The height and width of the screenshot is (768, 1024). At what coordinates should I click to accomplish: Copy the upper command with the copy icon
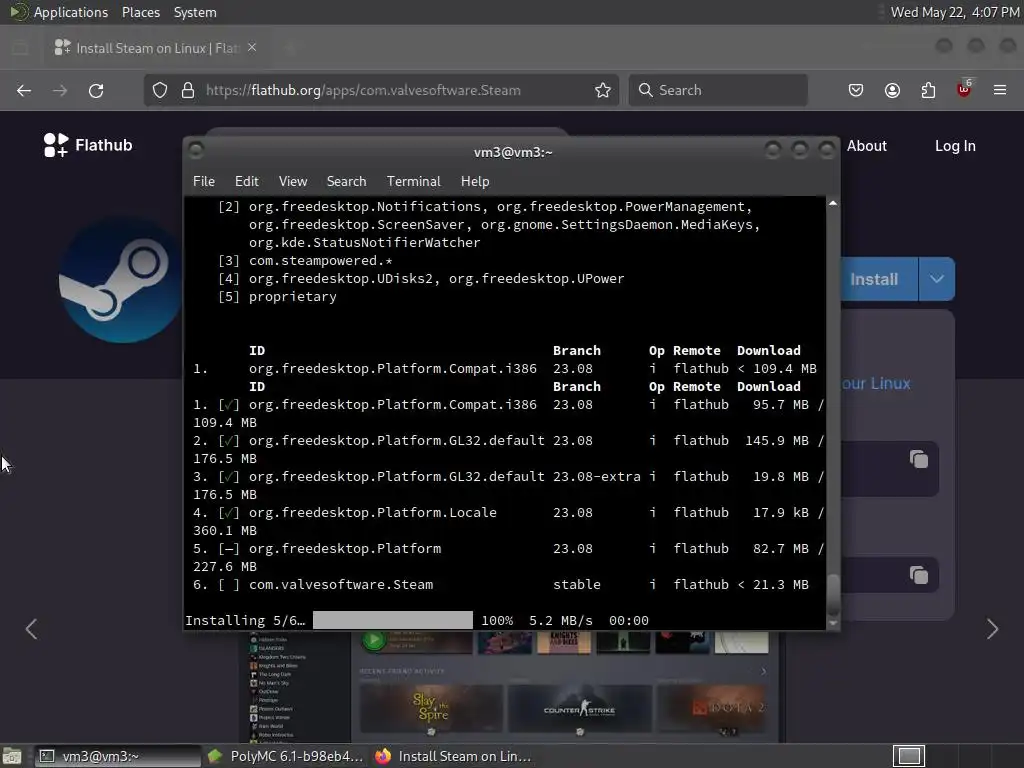[x=919, y=459]
